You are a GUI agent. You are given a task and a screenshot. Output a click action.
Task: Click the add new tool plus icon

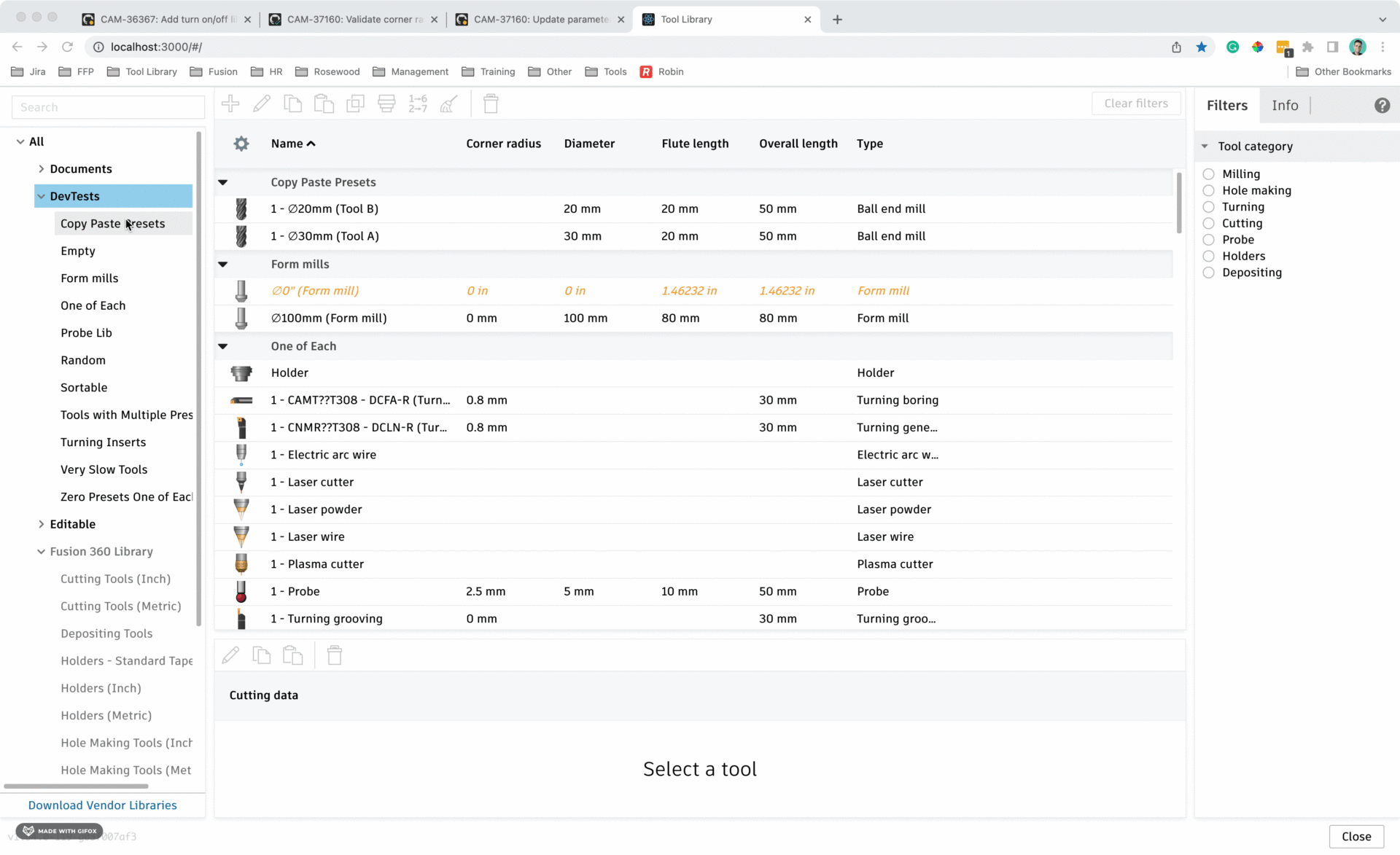click(230, 104)
